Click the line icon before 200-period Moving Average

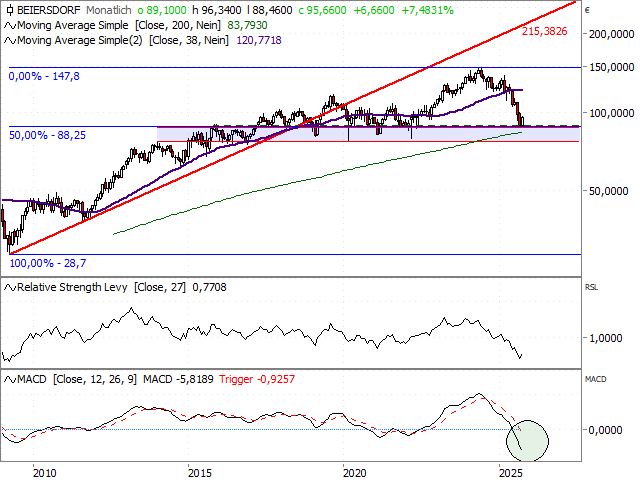(10, 25)
